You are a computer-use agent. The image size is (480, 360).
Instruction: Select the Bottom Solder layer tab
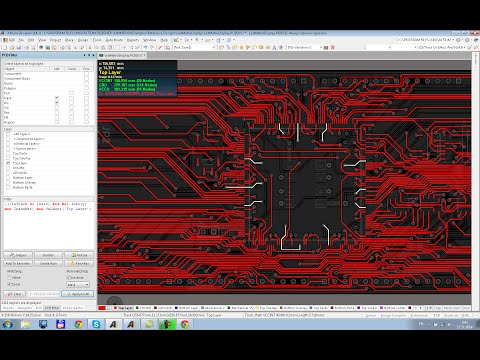(394, 308)
